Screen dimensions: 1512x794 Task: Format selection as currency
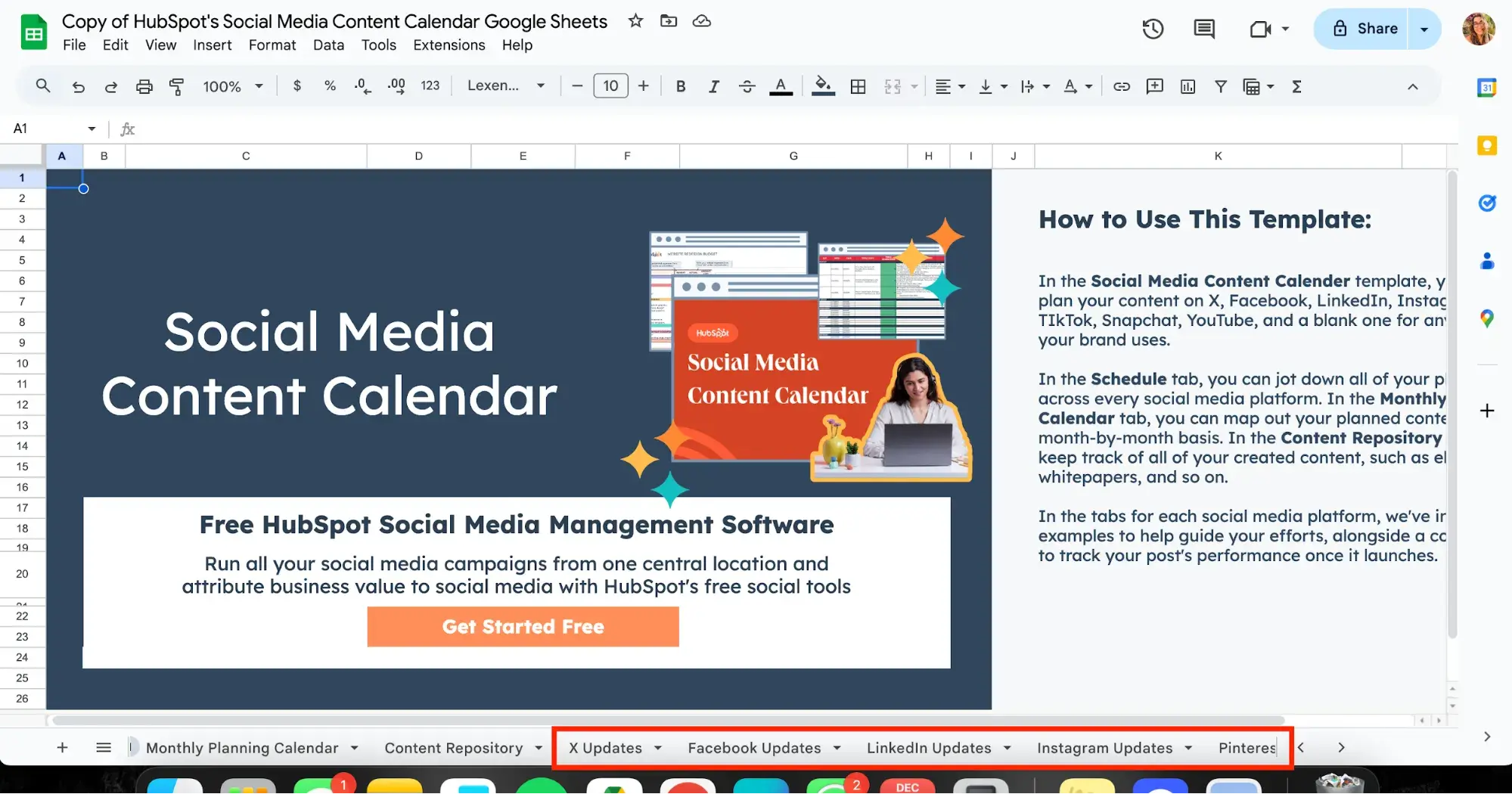297,85
